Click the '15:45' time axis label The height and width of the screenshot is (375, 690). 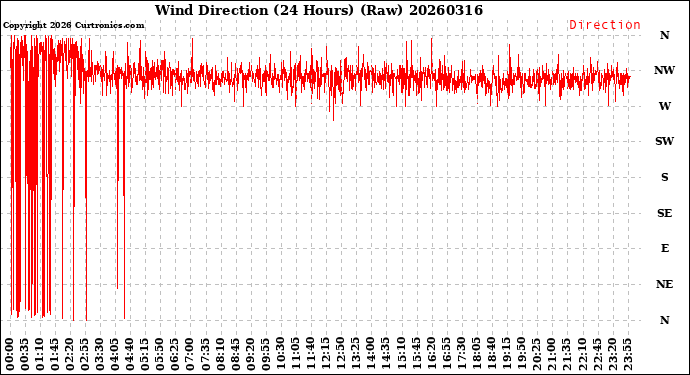click(416, 354)
